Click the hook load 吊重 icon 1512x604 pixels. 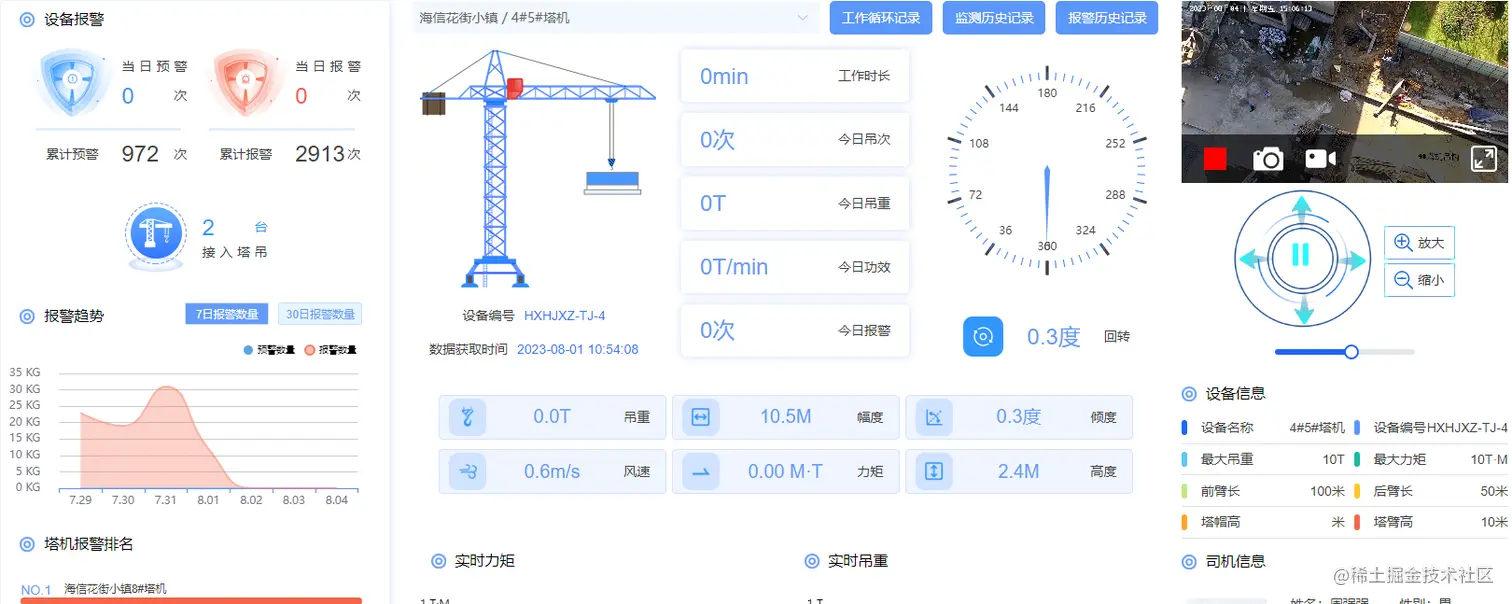tap(467, 417)
